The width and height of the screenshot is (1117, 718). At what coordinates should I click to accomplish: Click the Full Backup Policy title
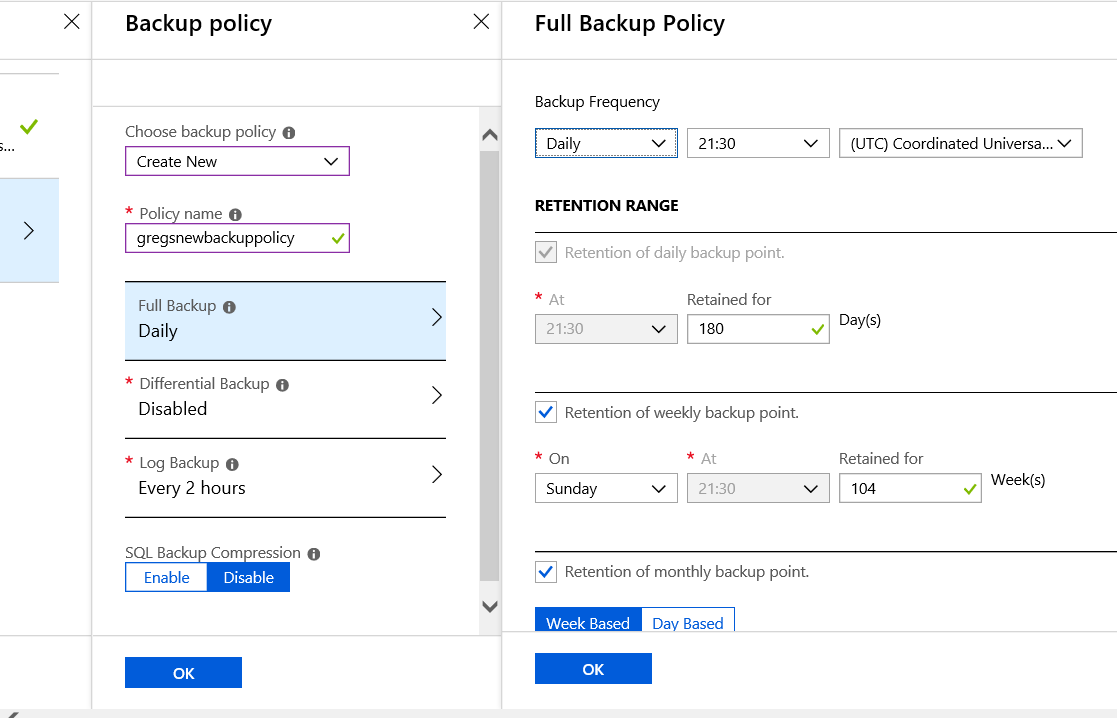point(630,23)
